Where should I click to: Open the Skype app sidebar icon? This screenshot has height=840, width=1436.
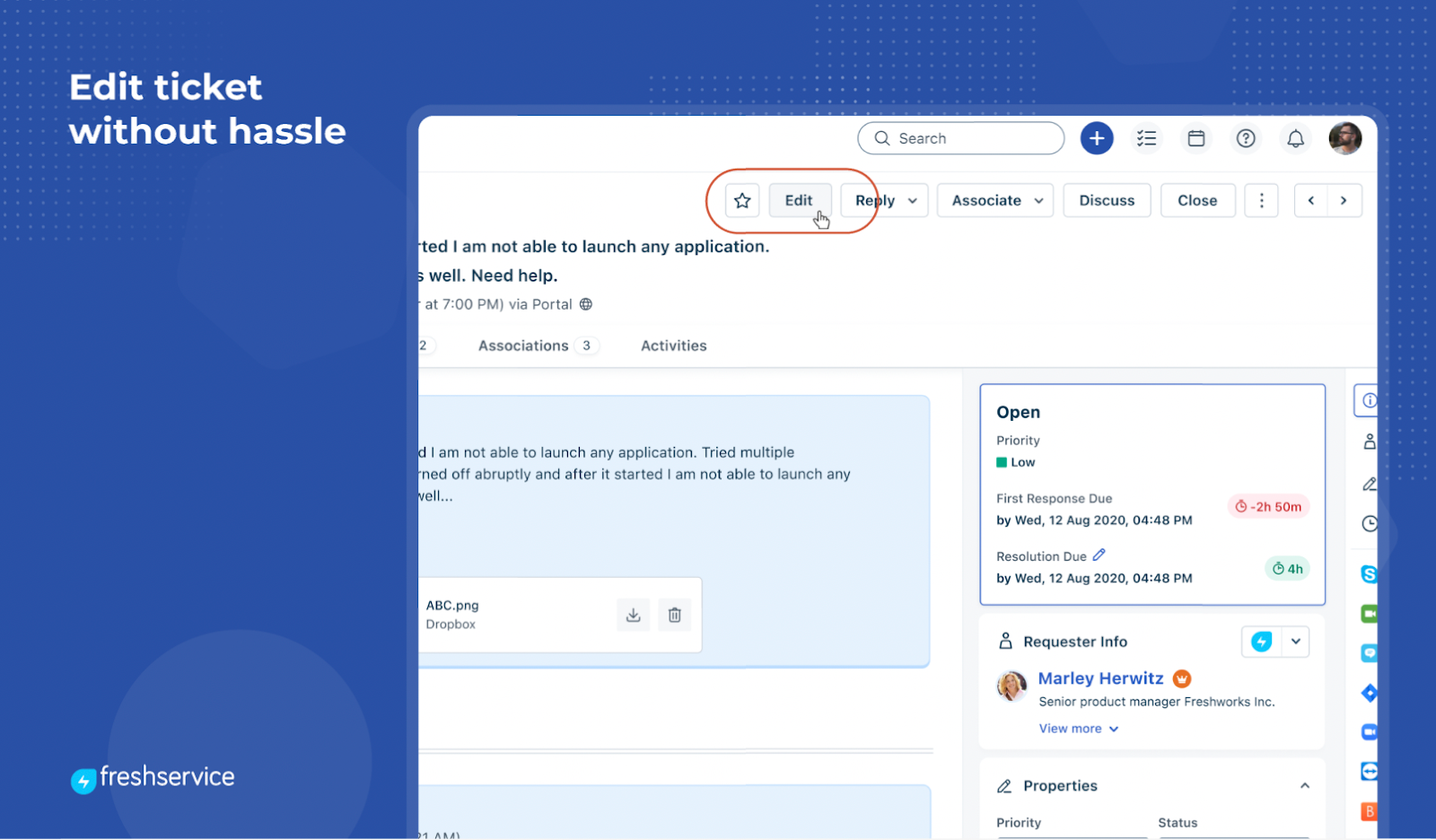point(1370,574)
